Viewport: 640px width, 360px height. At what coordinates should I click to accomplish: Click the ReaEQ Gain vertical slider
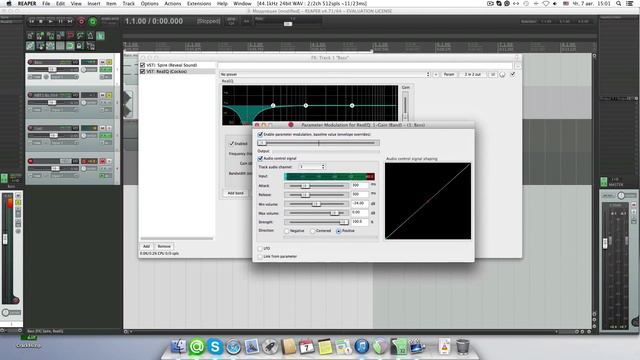pos(405,105)
